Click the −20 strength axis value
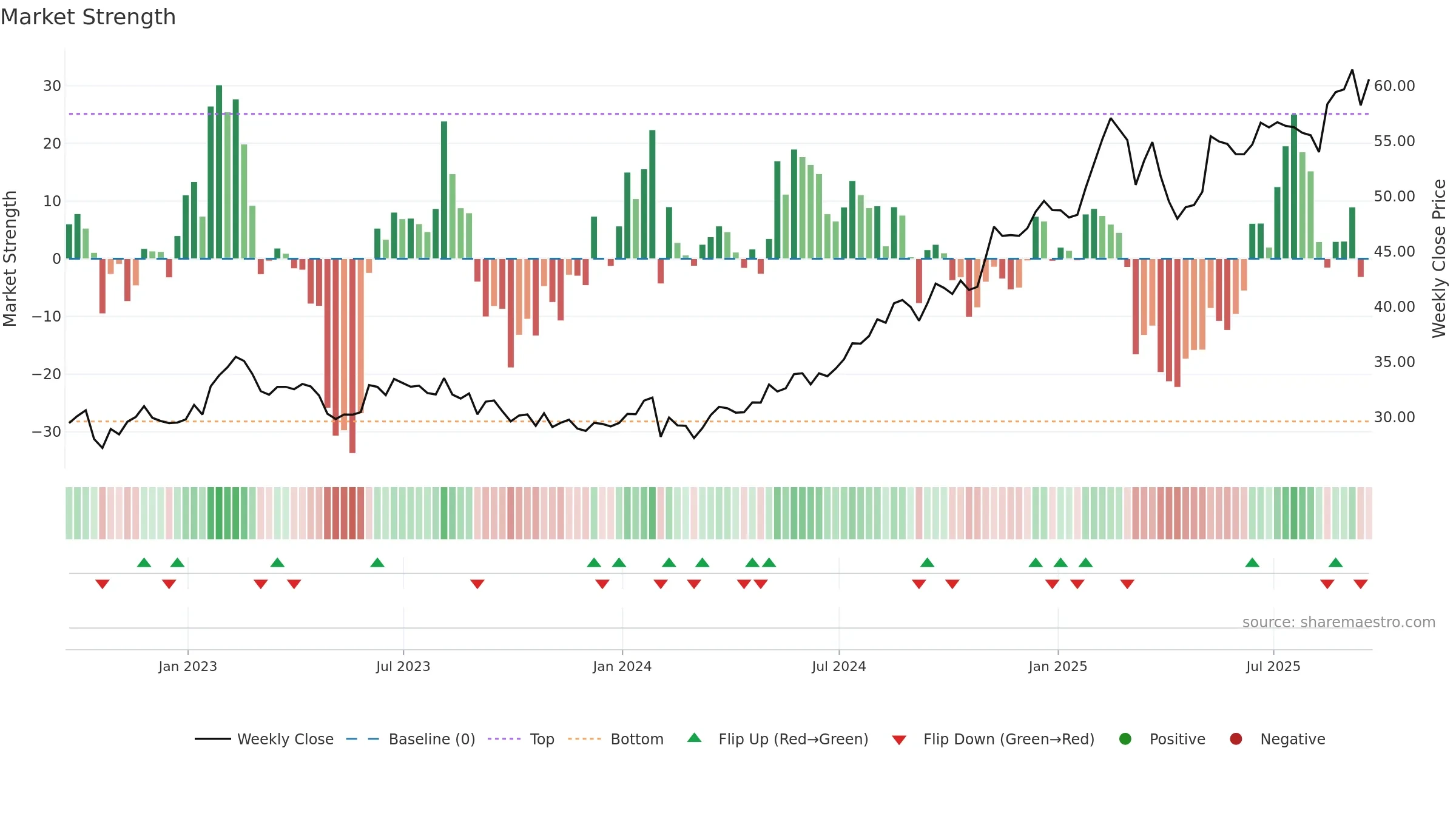Viewport: 1456px width, 819px height. point(47,374)
